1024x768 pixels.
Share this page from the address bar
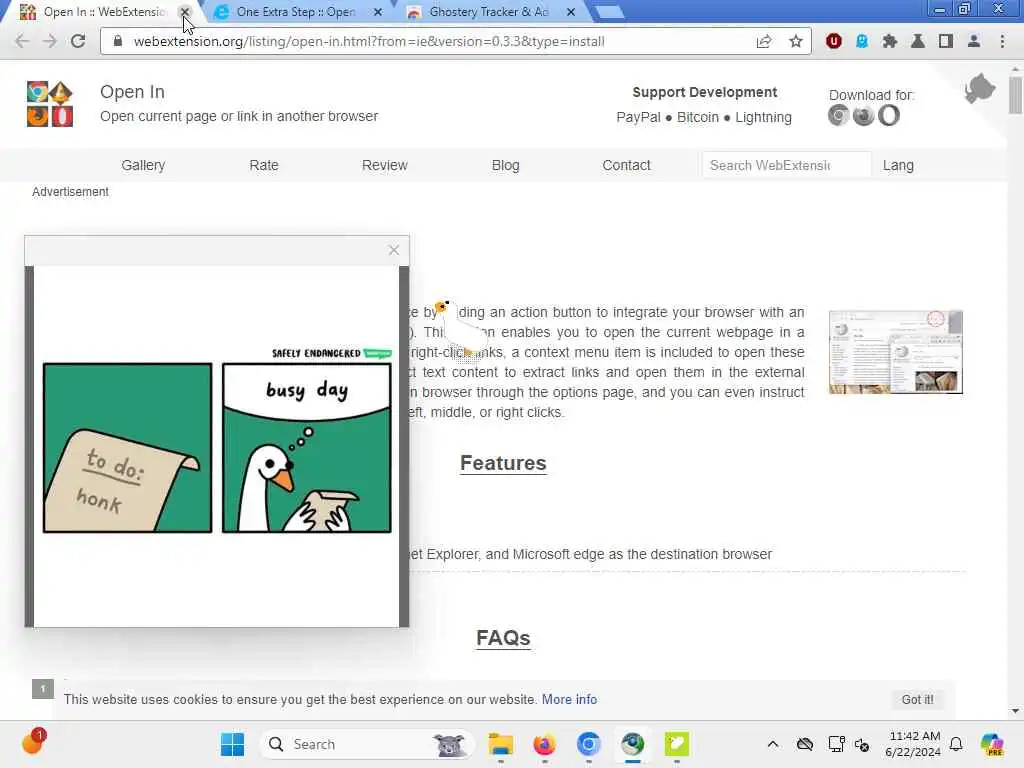(x=763, y=41)
